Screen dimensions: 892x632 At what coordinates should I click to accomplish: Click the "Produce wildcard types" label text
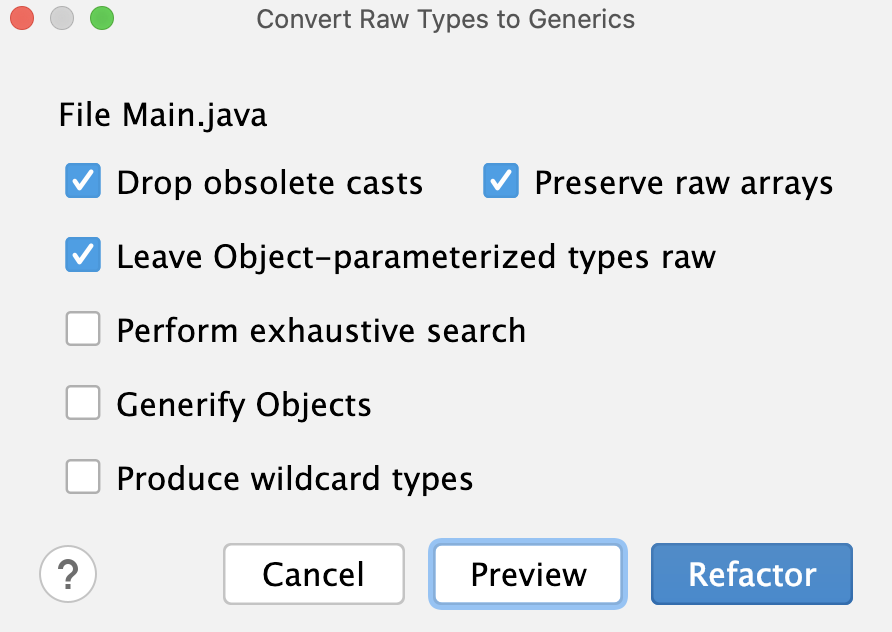(x=295, y=479)
